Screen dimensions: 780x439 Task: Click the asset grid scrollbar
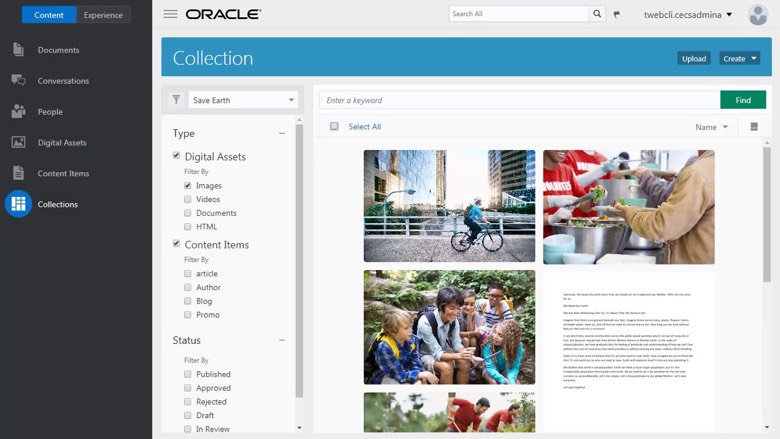(x=767, y=214)
